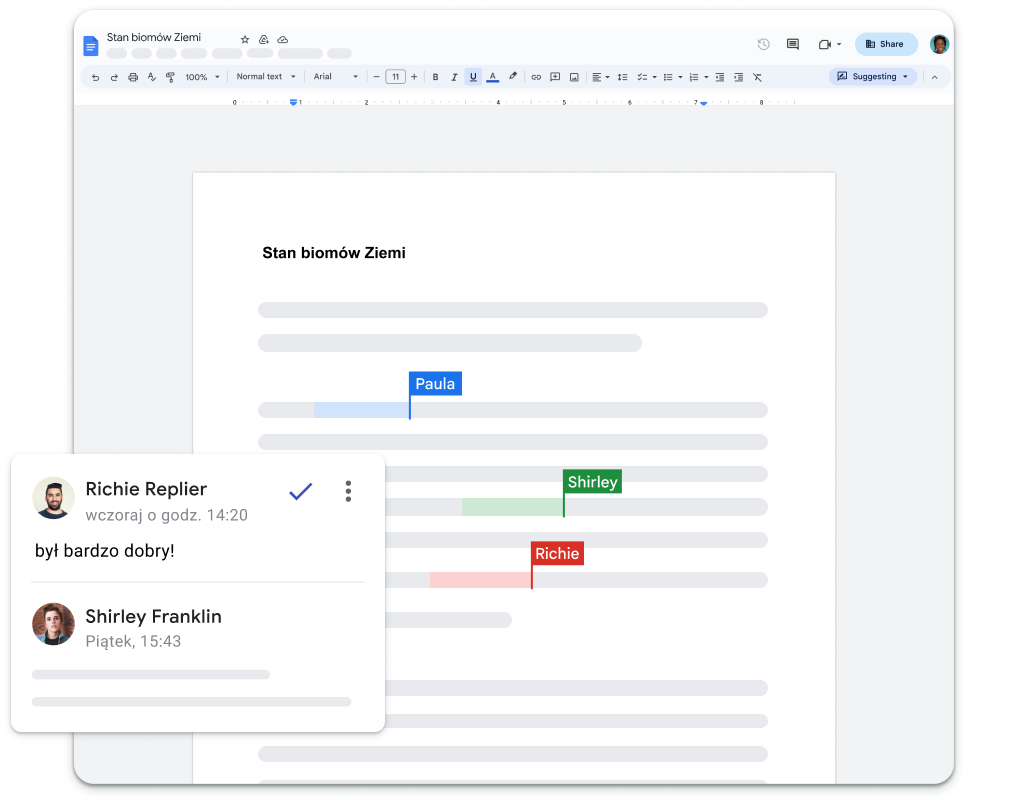Click the document title in header bar
This screenshot has height=801, width=1016.
(154, 38)
